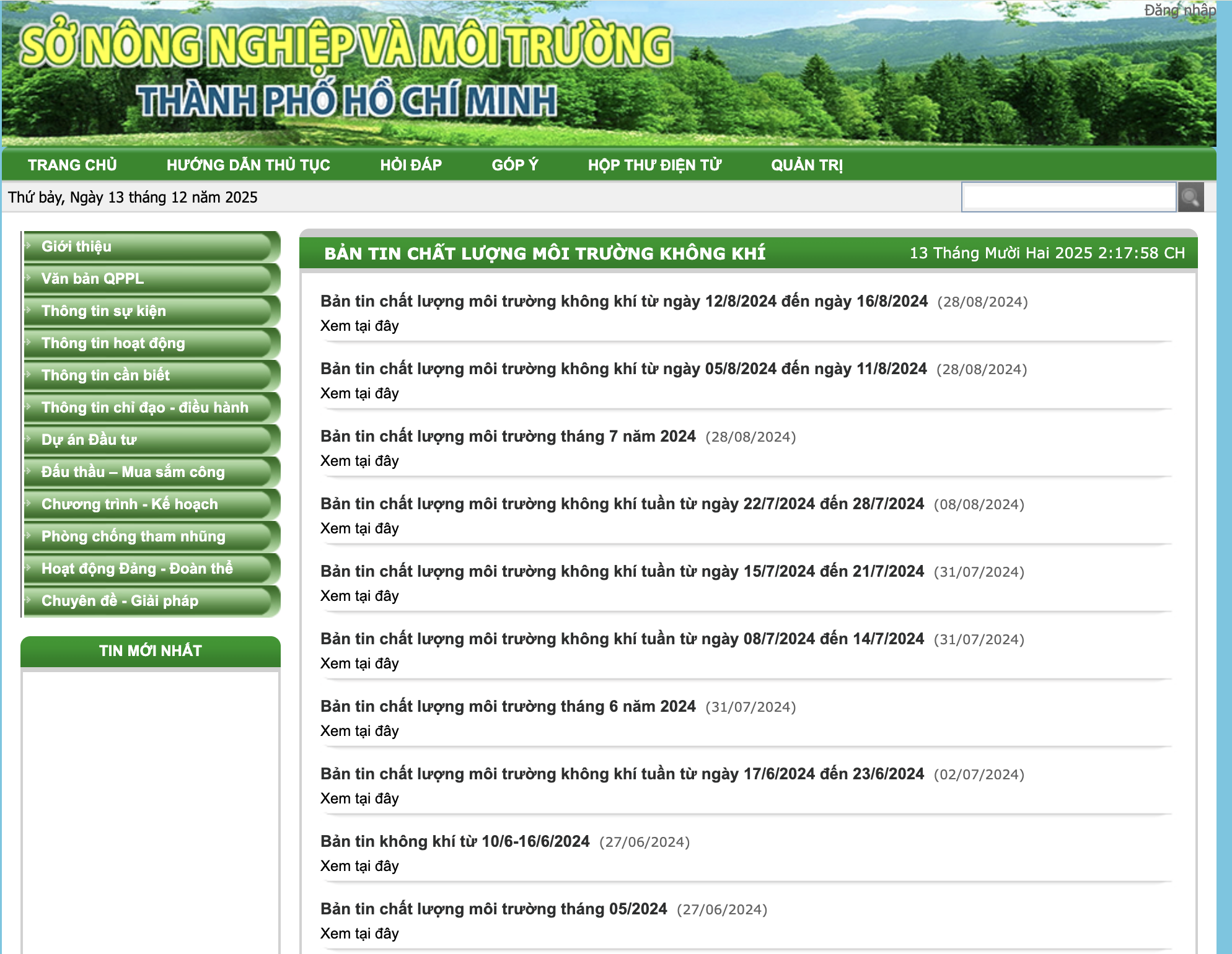Open HỘP THƯ ĐIỆN TỬ page
Viewport: 1232px width, 954px height.
point(654,165)
